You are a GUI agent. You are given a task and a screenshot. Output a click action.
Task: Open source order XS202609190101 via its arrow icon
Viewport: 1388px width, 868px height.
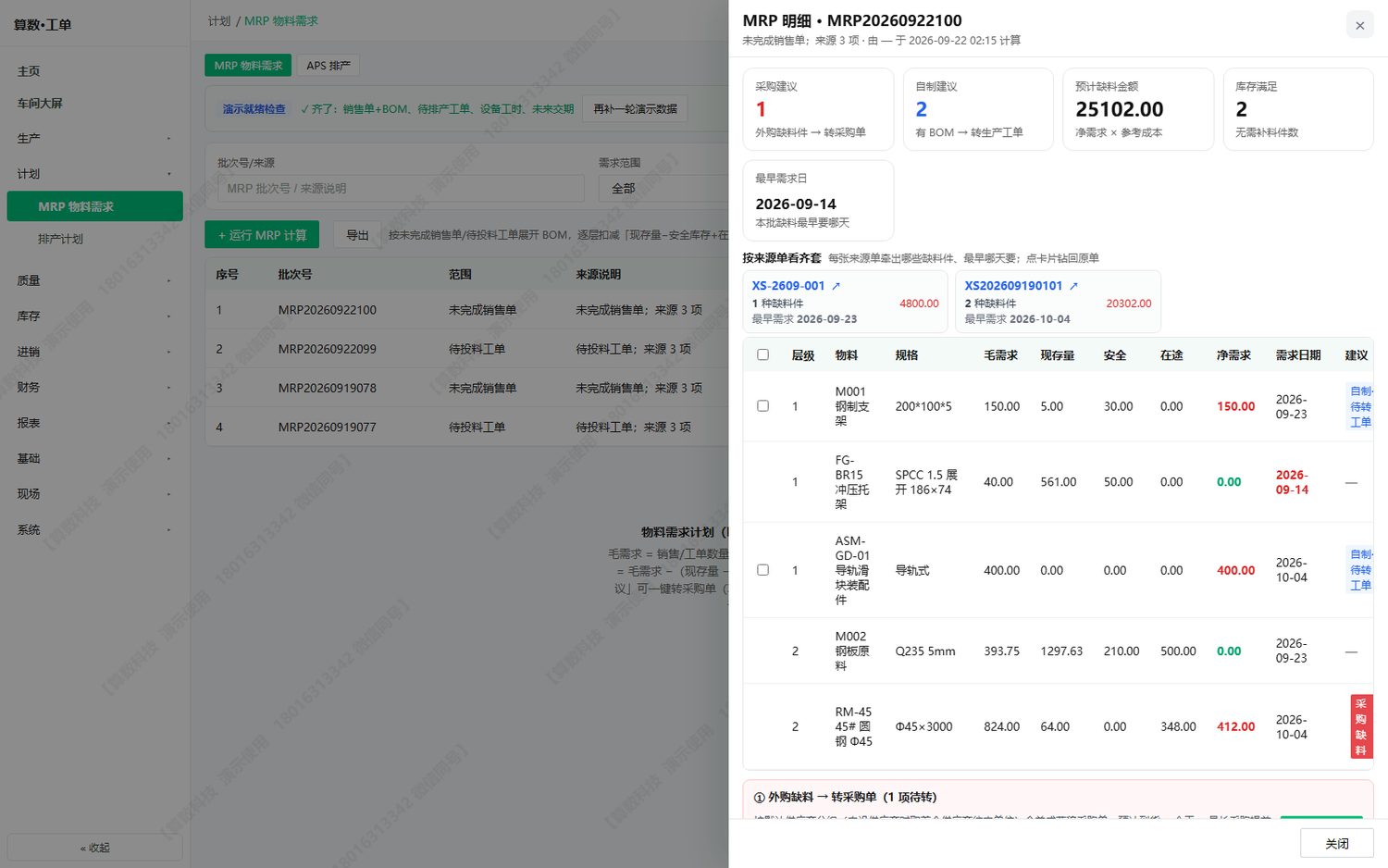[x=1073, y=286]
